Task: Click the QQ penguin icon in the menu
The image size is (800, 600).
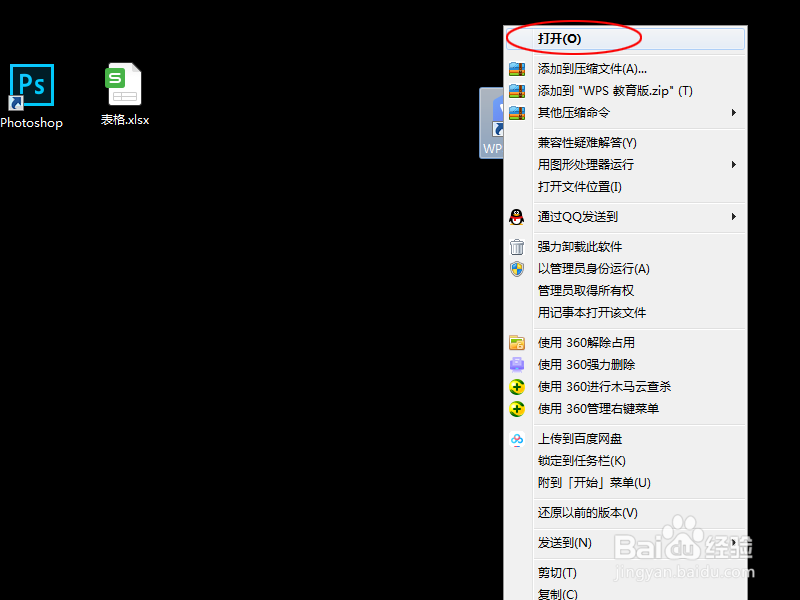Action: pyautogui.click(x=517, y=217)
